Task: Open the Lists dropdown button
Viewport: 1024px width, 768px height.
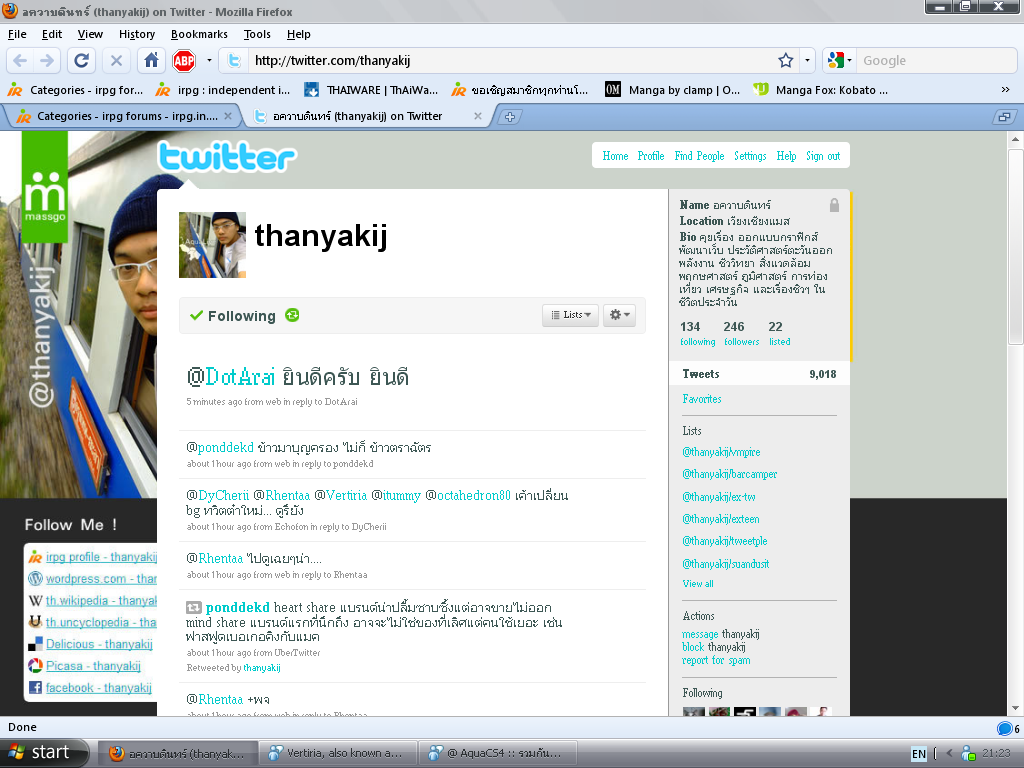Action: click(x=571, y=315)
